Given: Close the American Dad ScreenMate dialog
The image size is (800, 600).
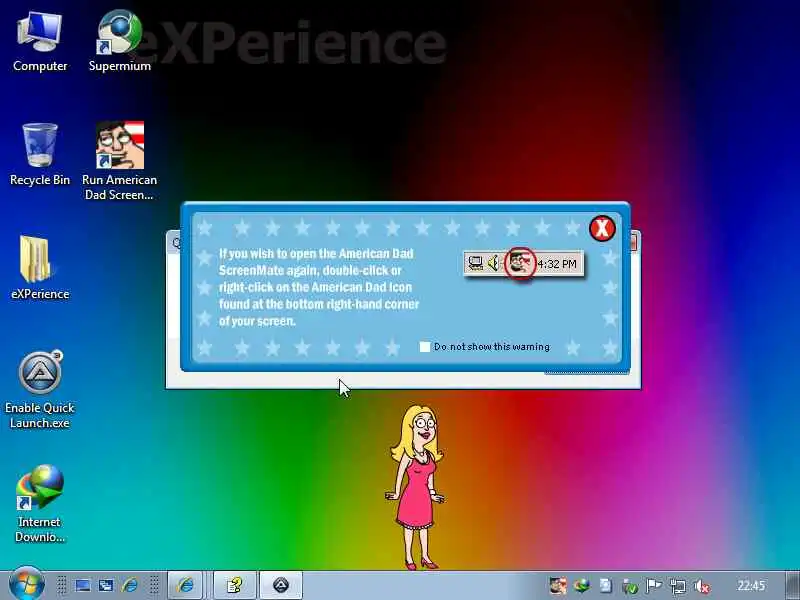Looking at the screenshot, I should click(602, 228).
